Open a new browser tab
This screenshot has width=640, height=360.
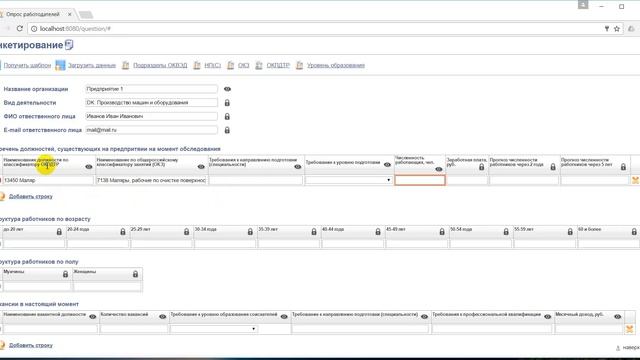86,15
